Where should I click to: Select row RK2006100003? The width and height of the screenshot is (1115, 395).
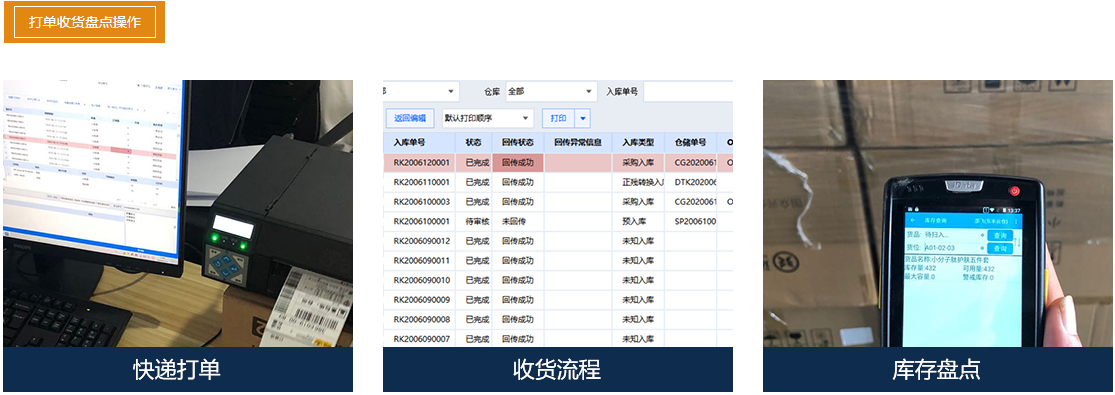click(558, 201)
